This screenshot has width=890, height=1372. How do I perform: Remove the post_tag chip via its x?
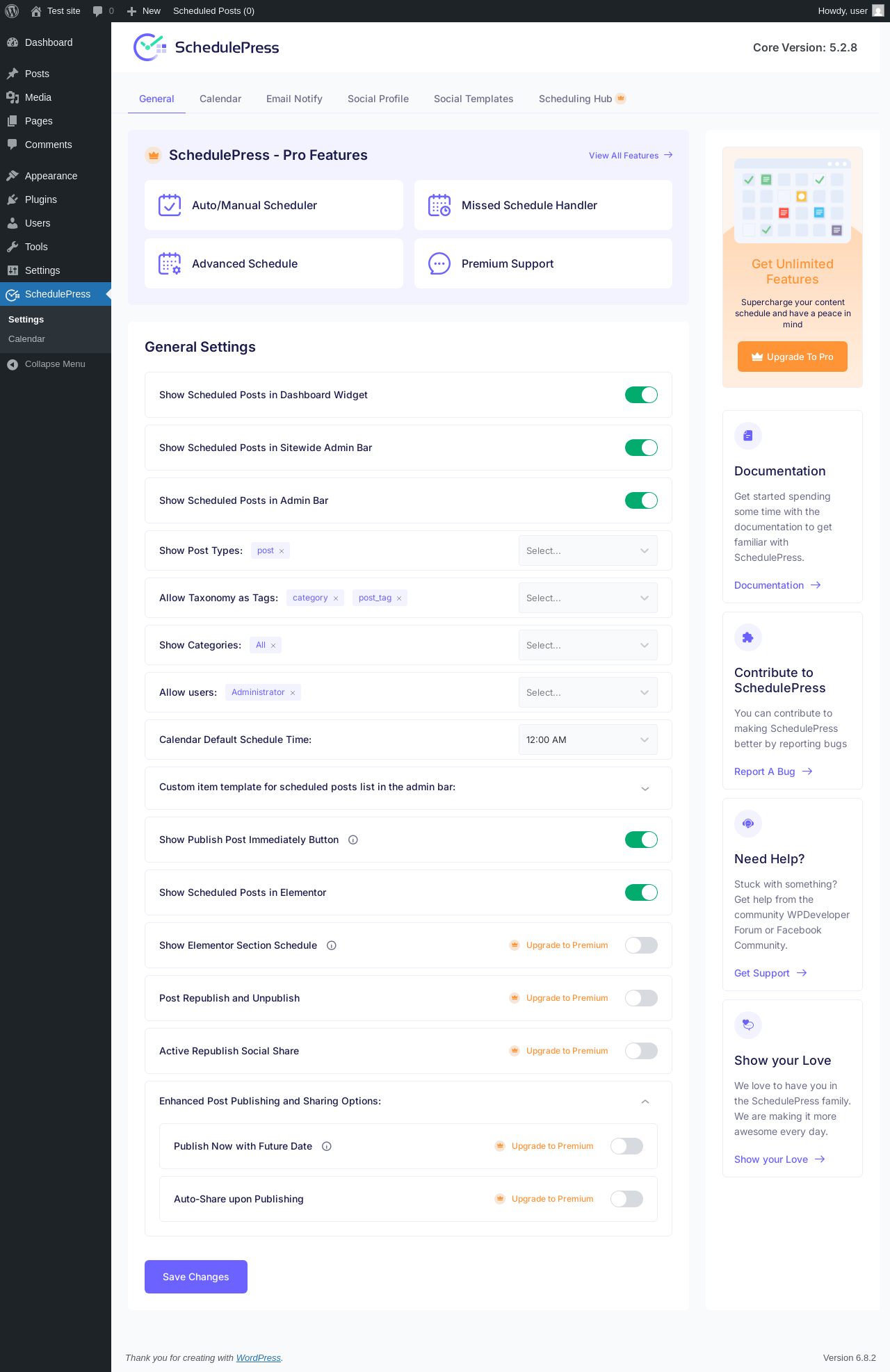[x=399, y=598]
